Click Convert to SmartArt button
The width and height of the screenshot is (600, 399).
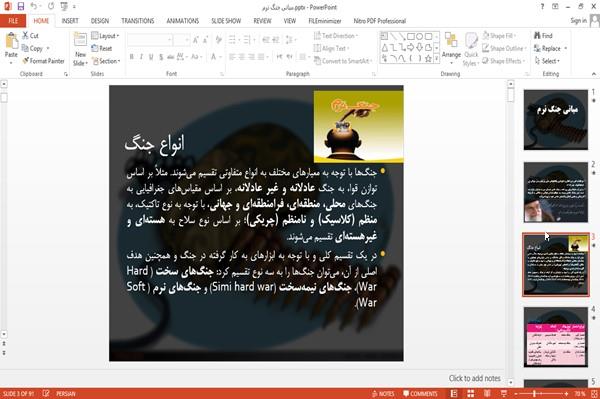coord(343,61)
